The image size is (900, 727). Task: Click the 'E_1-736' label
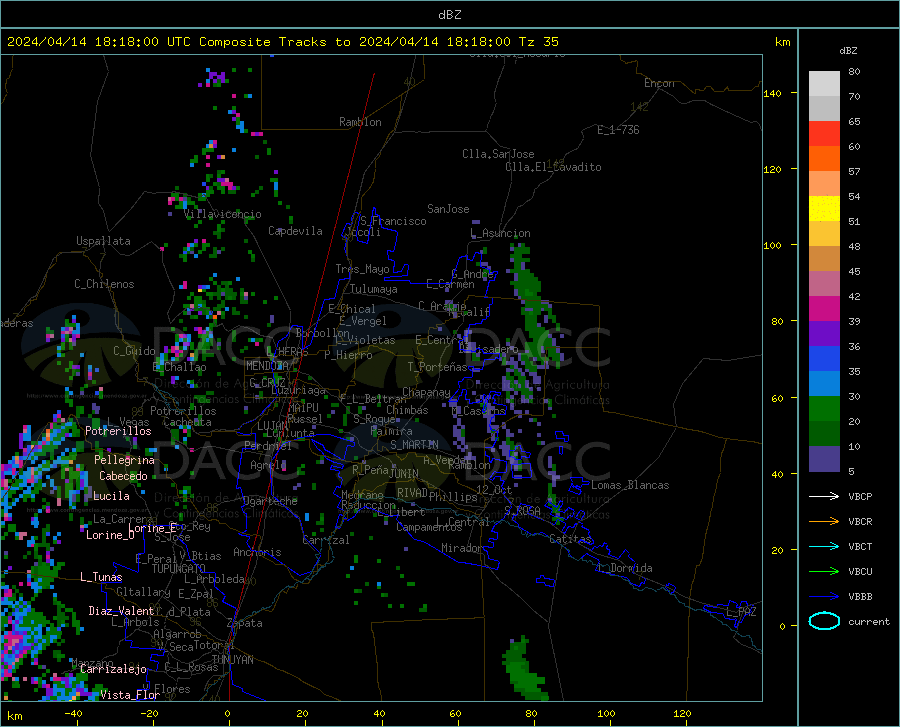618,130
